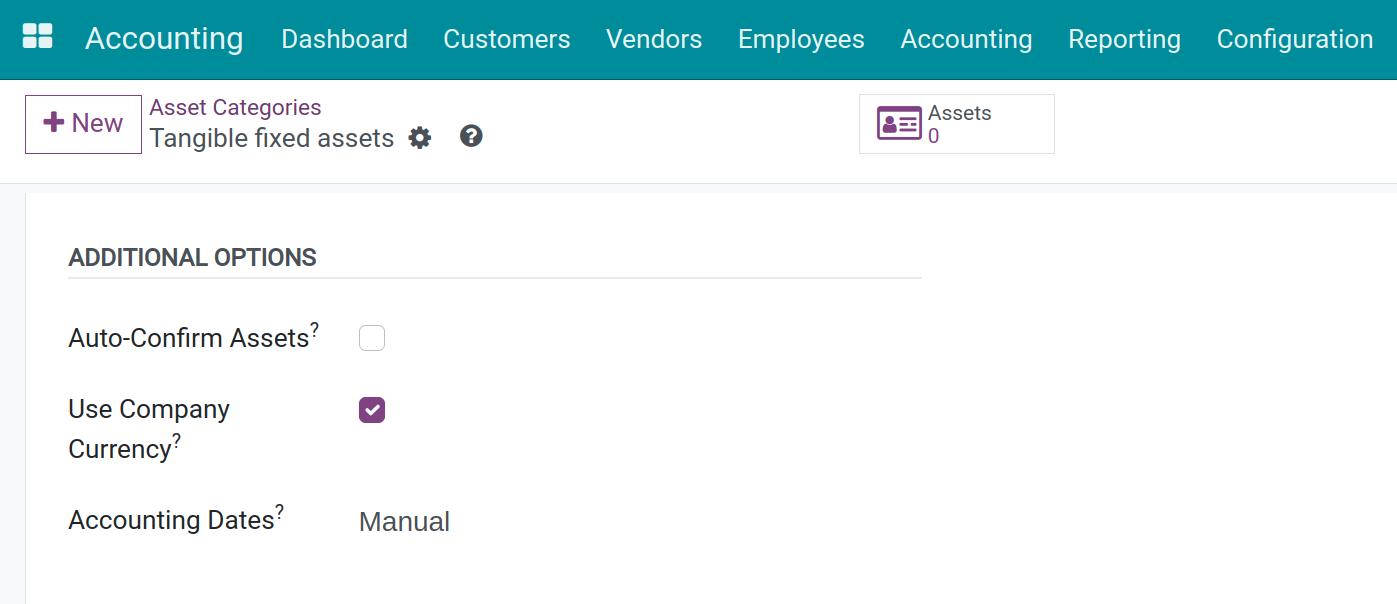Open the Accounting Dates Manual selection
Screen dimensions: 1397x604
coord(404,522)
